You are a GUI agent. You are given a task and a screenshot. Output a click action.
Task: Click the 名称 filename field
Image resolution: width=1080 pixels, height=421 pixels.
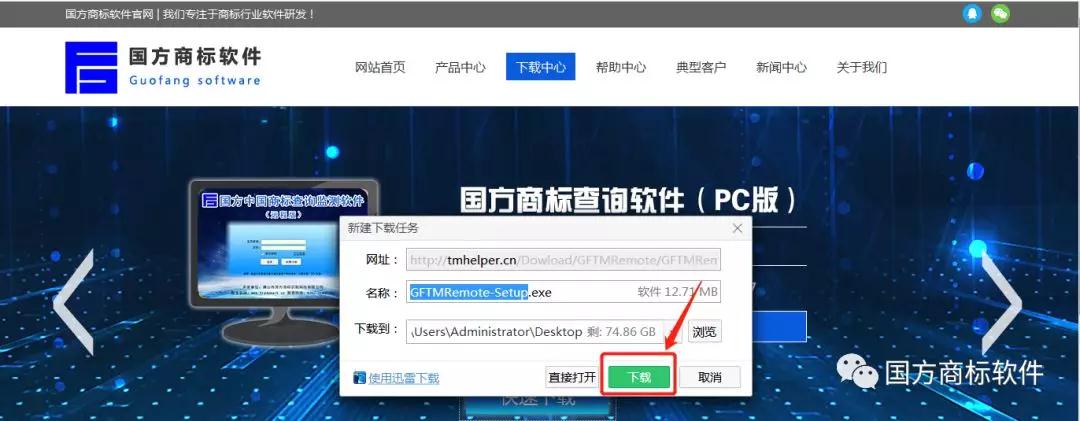pos(563,292)
